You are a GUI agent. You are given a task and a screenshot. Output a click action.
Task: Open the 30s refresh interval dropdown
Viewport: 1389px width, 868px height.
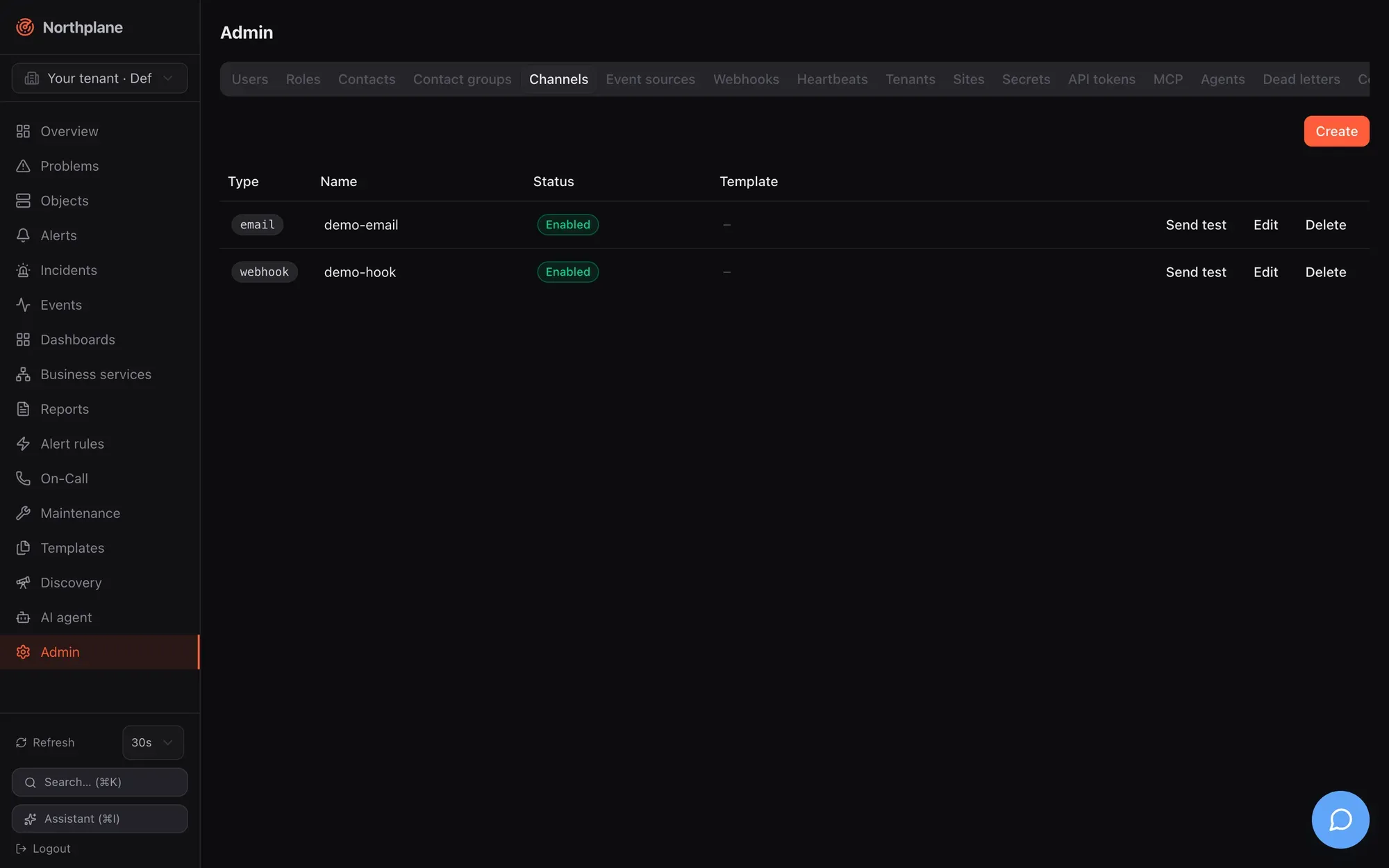[x=153, y=743]
